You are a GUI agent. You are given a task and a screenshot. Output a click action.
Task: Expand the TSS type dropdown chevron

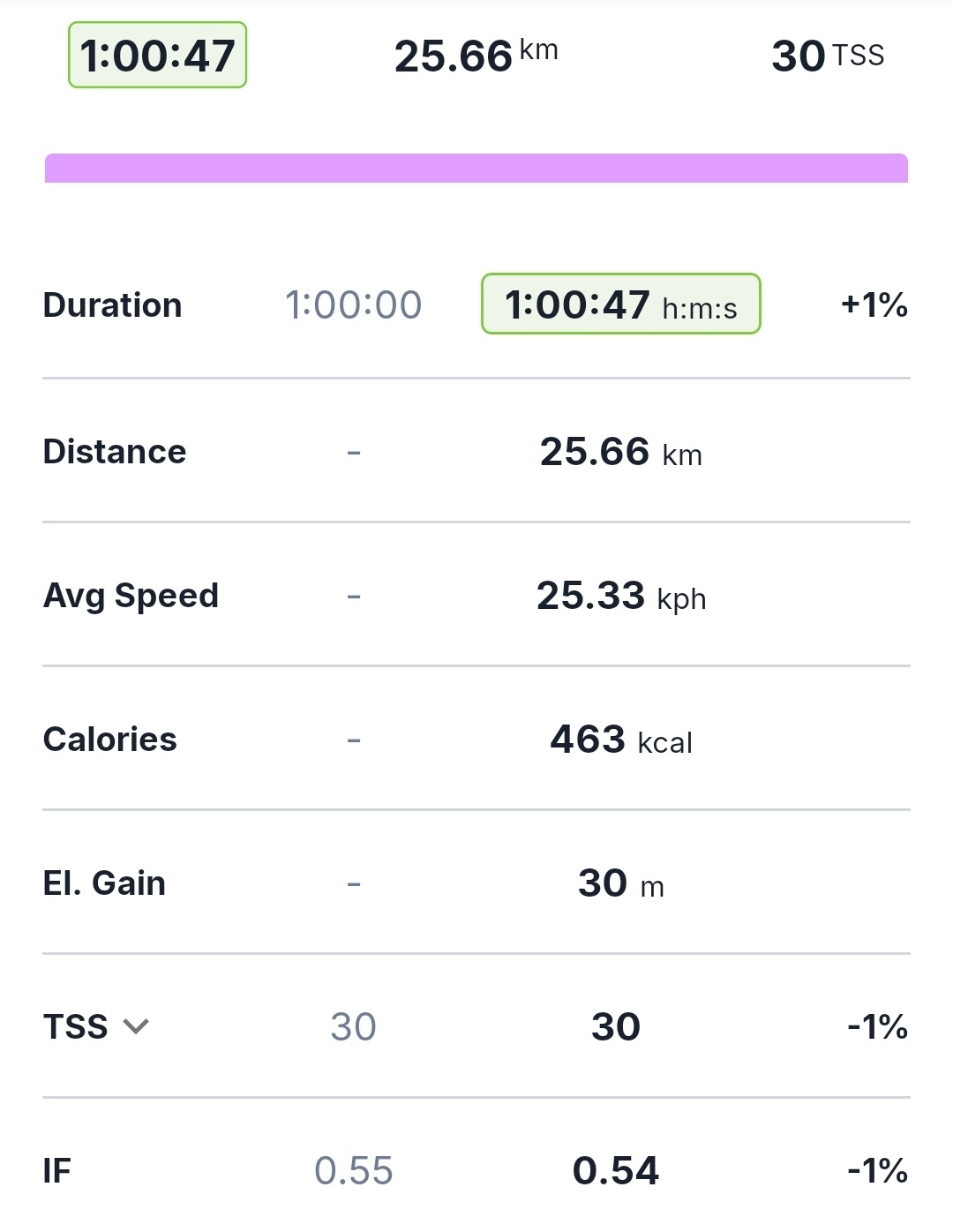click(136, 1026)
